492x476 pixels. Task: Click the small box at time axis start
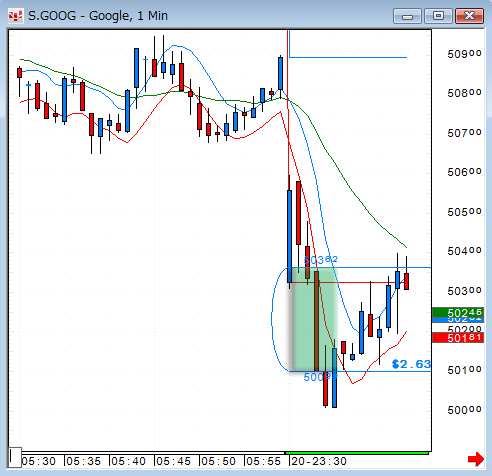coord(15,457)
